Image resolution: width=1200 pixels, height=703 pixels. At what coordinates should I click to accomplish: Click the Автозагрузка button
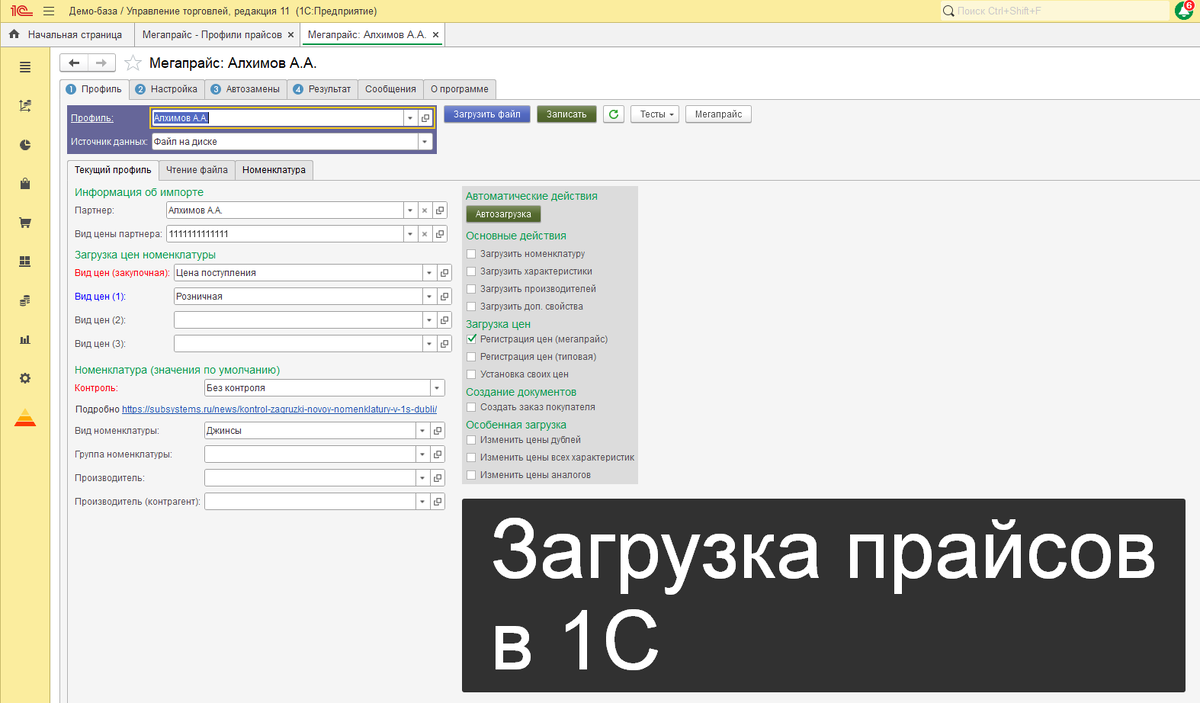504,214
